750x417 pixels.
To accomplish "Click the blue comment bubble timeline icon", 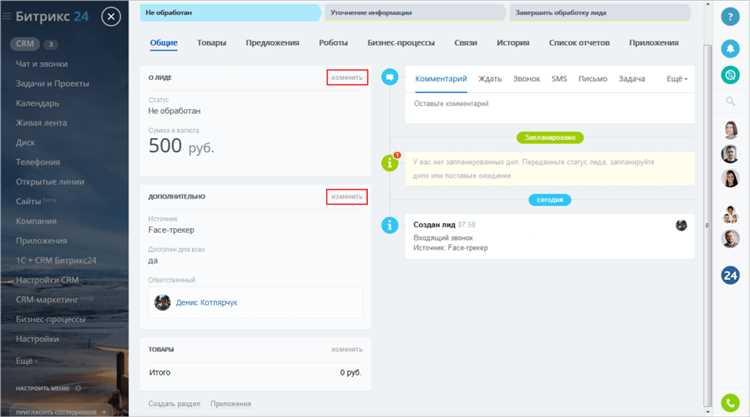I will pyautogui.click(x=390, y=77).
